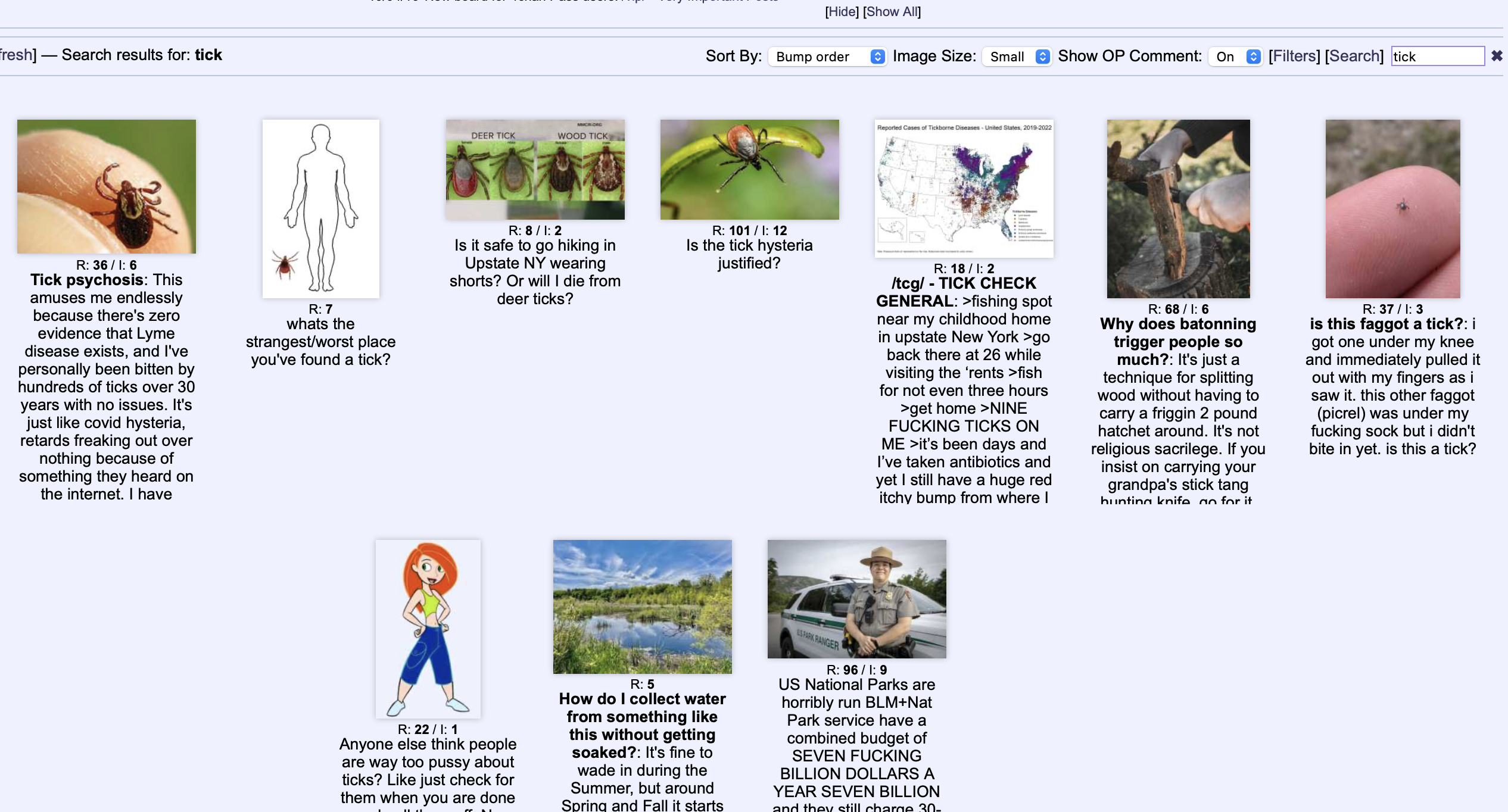Image resolution: width=1508 pixels, height=812 pixels.
Task: Click the 'R: 7' reply count
Action: click(x=321, y=309)
